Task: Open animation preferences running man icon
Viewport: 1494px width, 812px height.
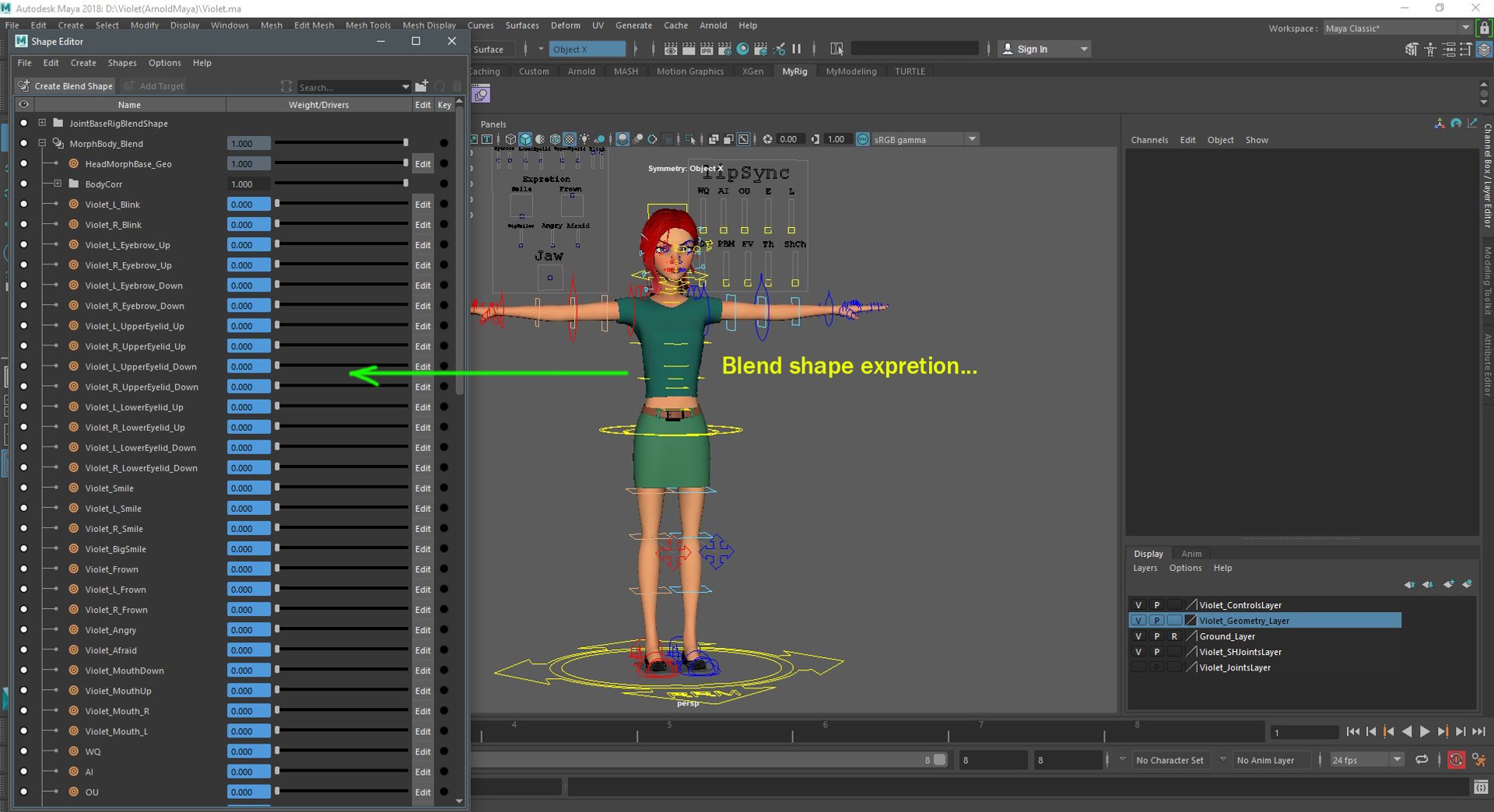Action: tap(1478, 760)
